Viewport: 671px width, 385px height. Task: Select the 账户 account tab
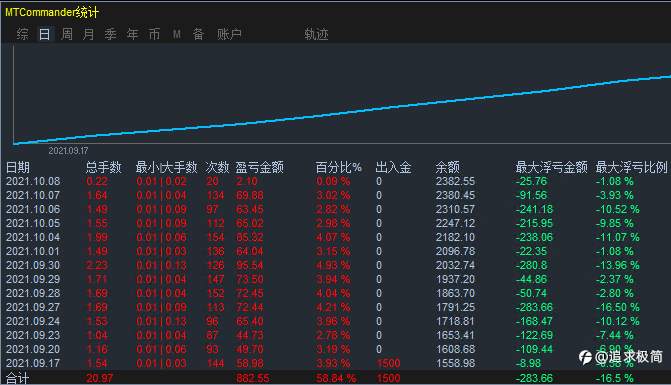(229, 34)
